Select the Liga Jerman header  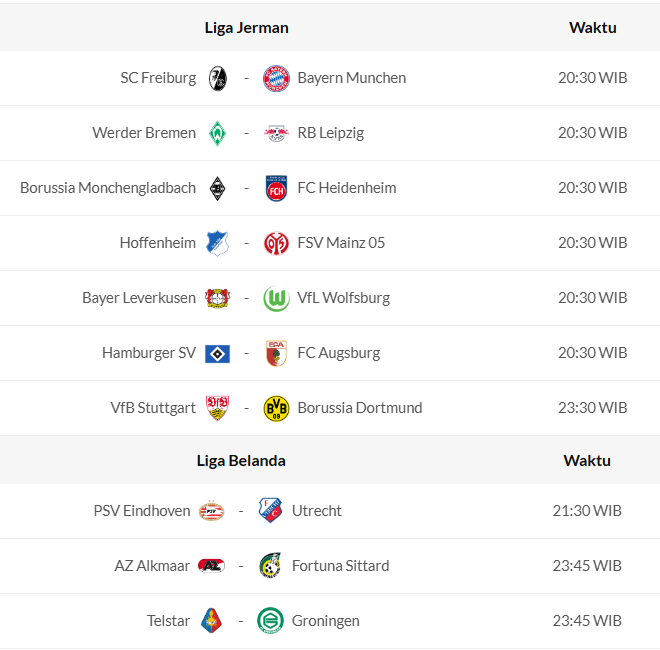coord(246,28)
